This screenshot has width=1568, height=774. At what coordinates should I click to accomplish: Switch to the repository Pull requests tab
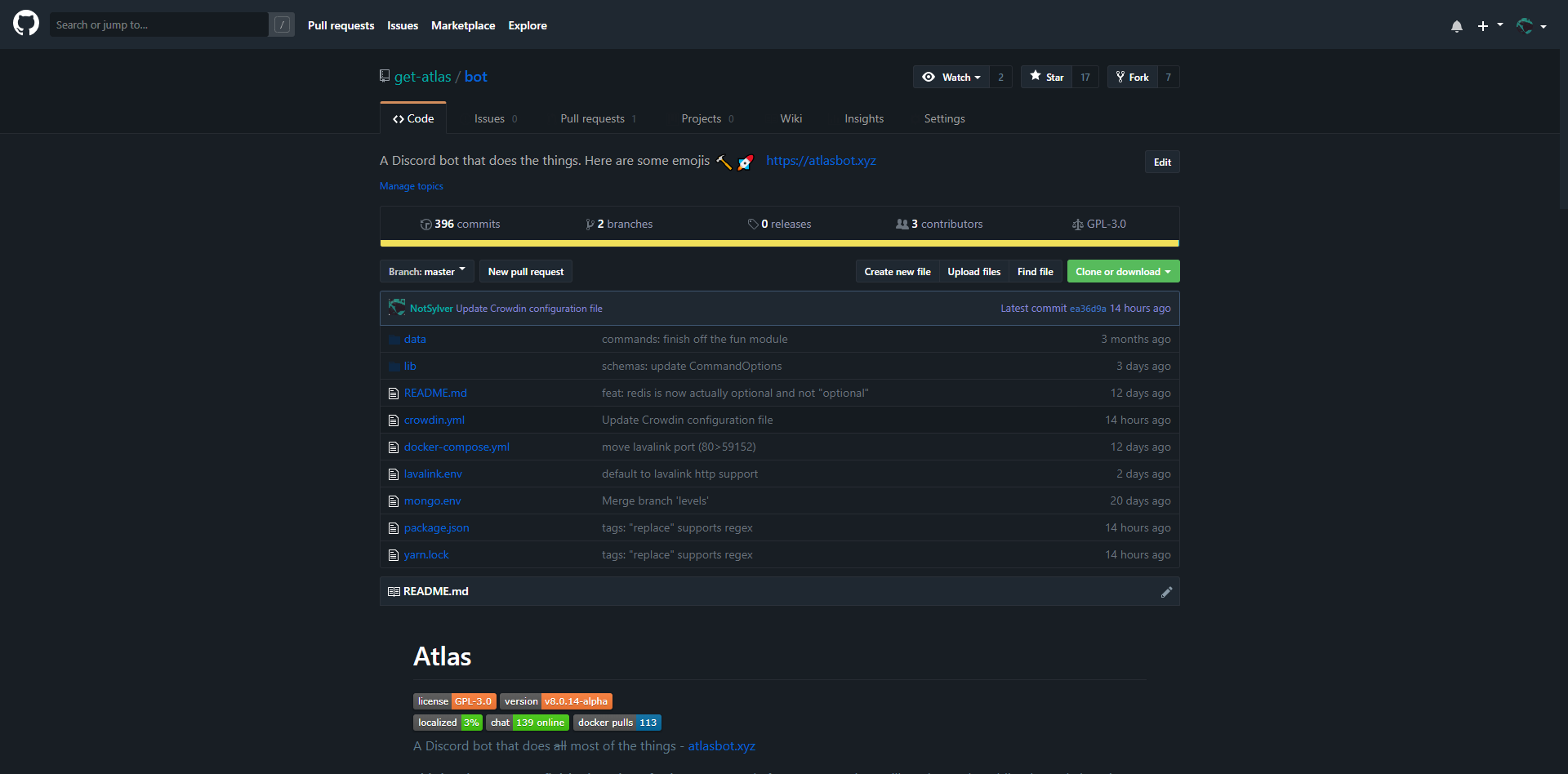[599, 118]
